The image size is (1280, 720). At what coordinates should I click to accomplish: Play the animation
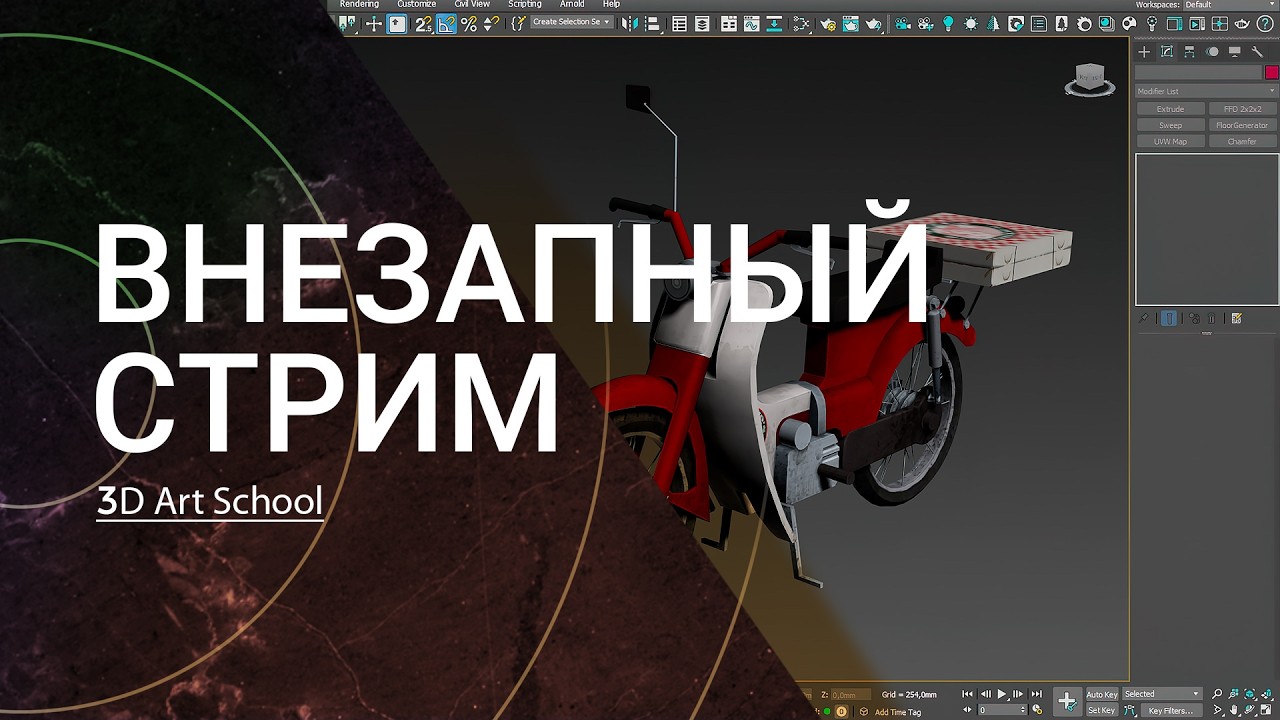1002,694
